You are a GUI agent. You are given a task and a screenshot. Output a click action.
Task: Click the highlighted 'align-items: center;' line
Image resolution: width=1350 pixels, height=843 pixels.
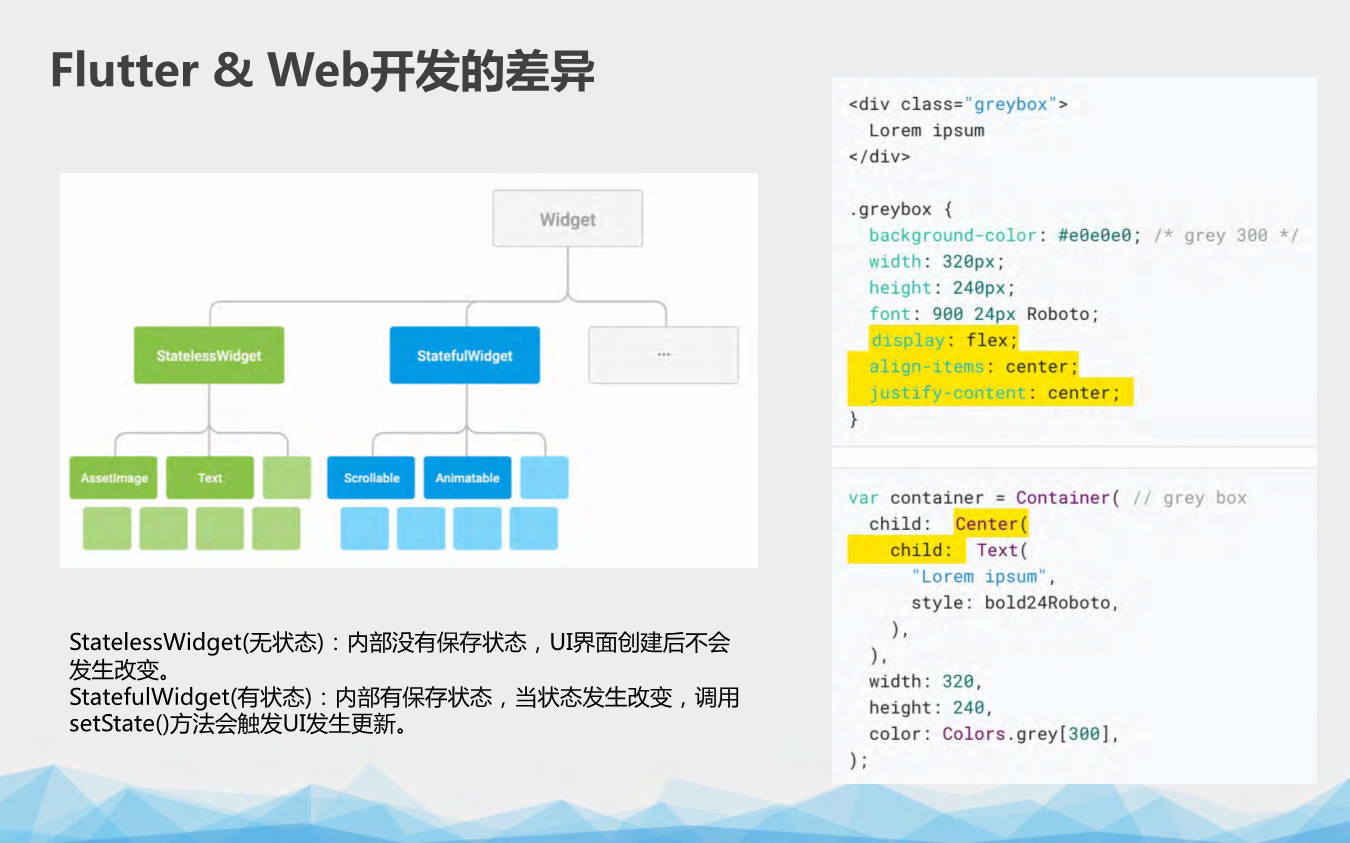tap(974, 366)
